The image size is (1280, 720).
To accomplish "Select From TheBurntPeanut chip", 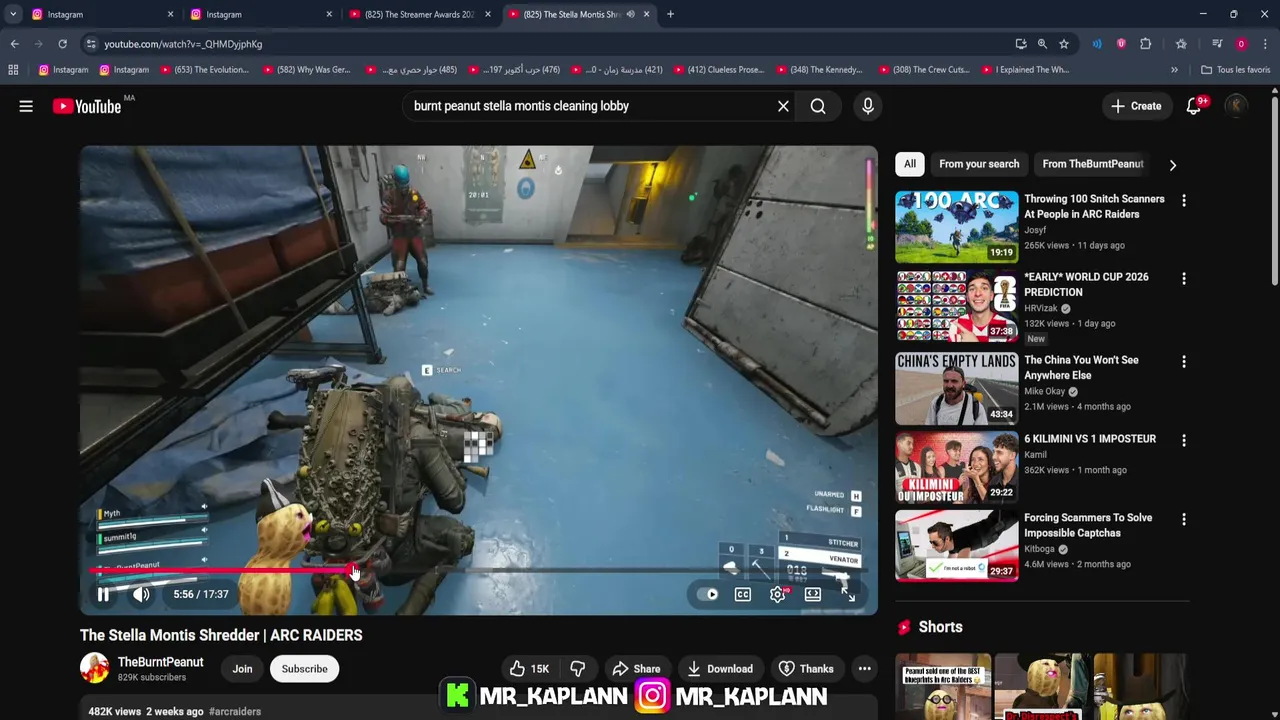I will coord(1092,164).
